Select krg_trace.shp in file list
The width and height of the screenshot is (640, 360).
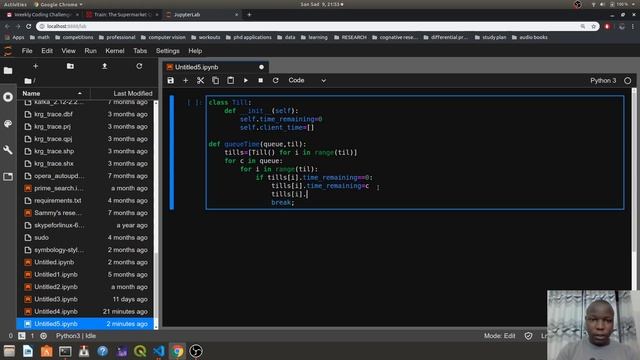coord(85,151)
